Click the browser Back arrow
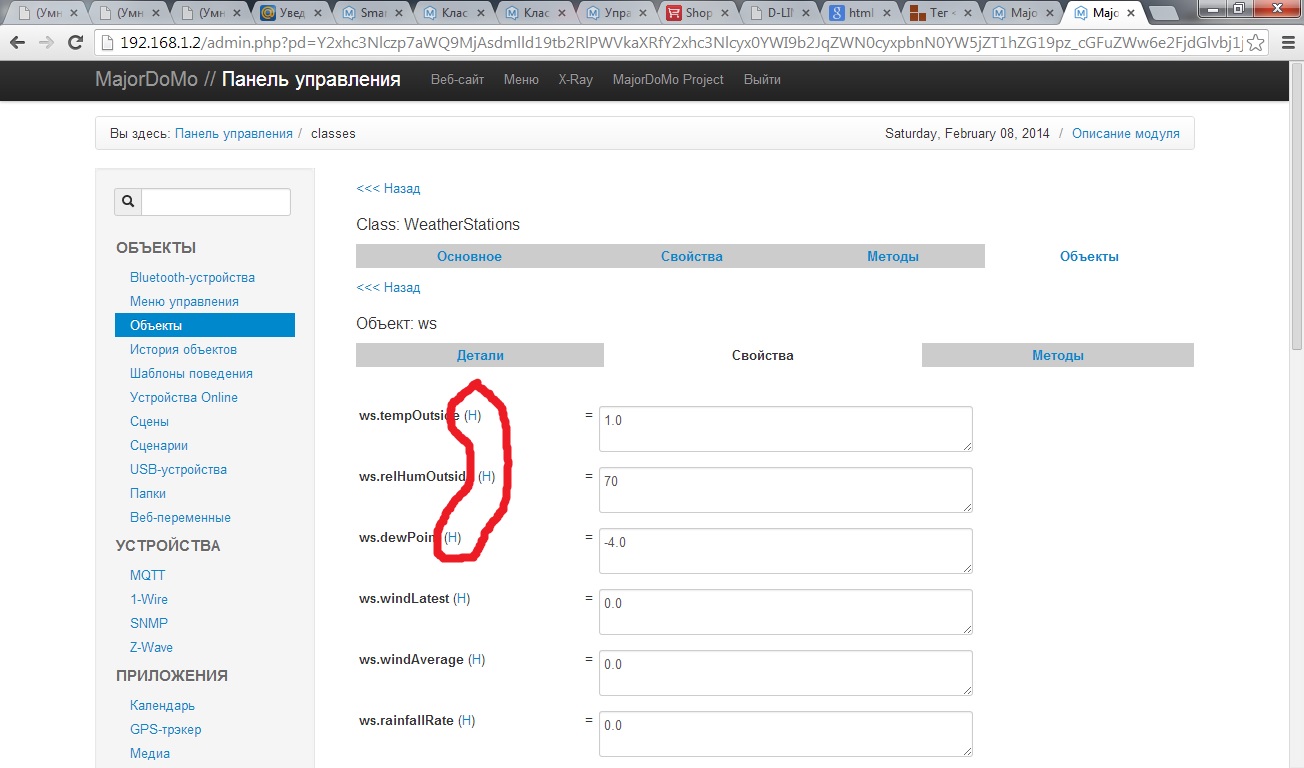The height and width of the screenshot is (768, 1304). click(x=18, y=44)
